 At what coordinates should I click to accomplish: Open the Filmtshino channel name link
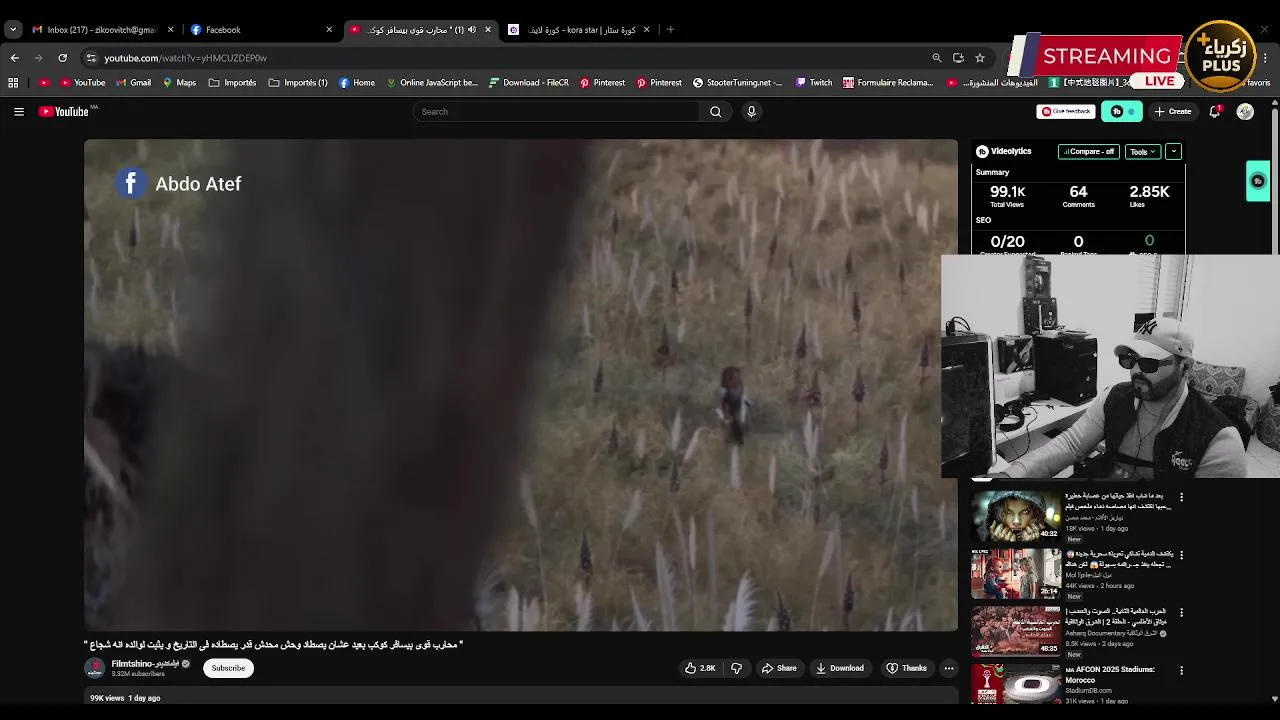145,664
